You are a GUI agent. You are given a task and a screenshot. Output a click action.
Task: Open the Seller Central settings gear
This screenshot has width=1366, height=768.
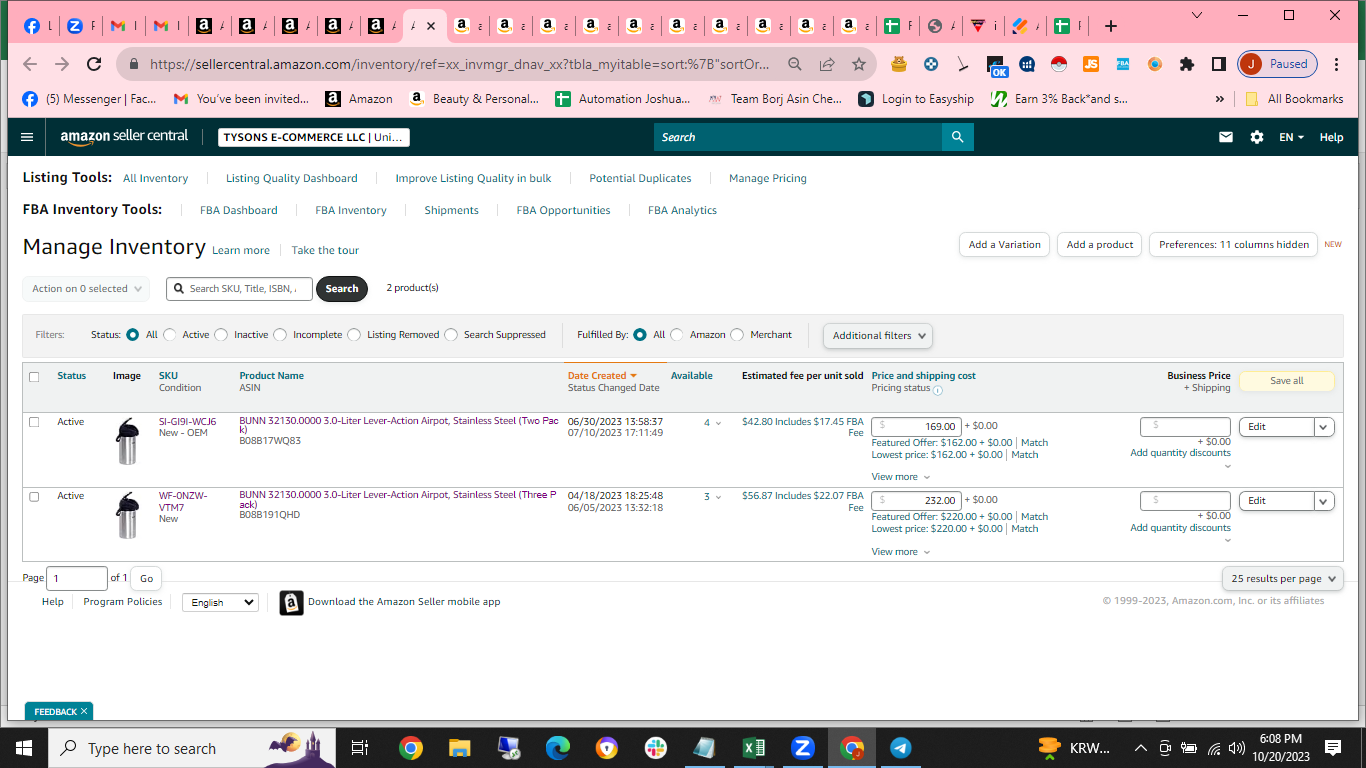1257,137
